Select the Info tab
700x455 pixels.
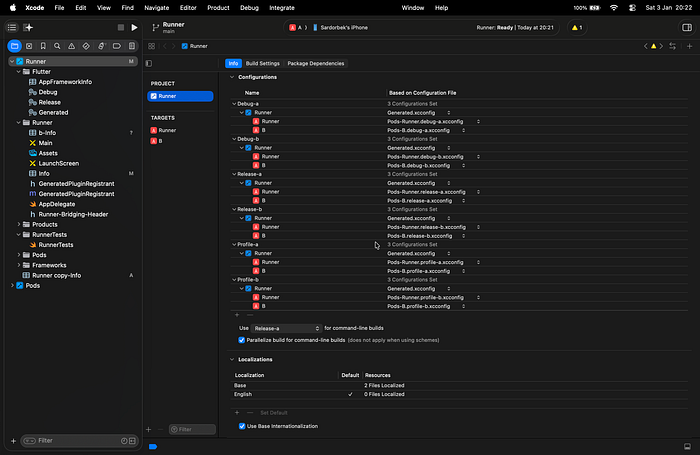[x=233, y=63]
